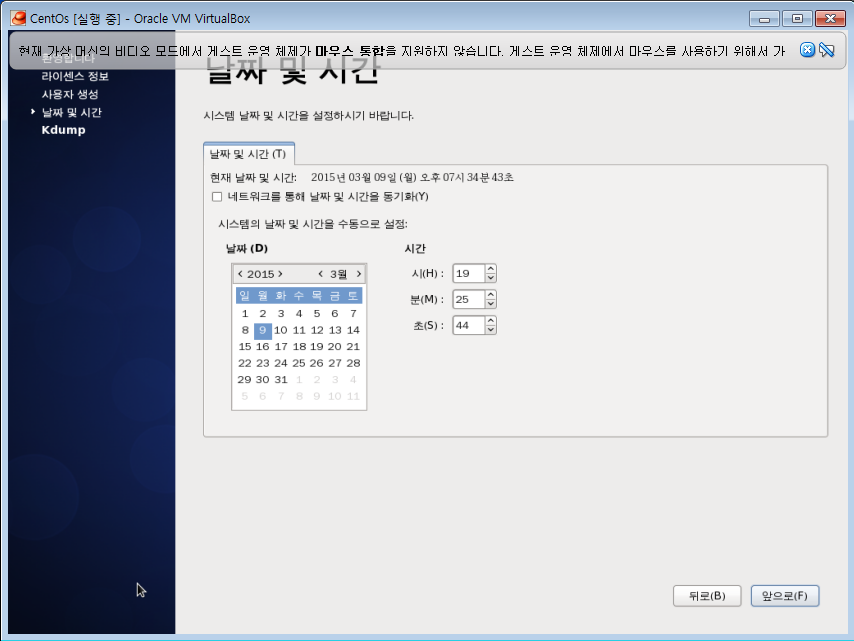Maximize the VirtualBox window

click(797, 19)
